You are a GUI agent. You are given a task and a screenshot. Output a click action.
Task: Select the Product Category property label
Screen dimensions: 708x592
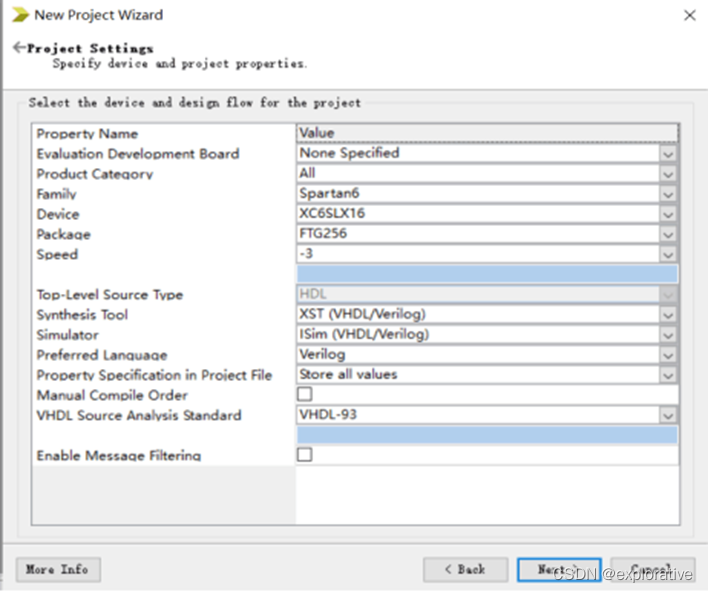coord(95,174)
